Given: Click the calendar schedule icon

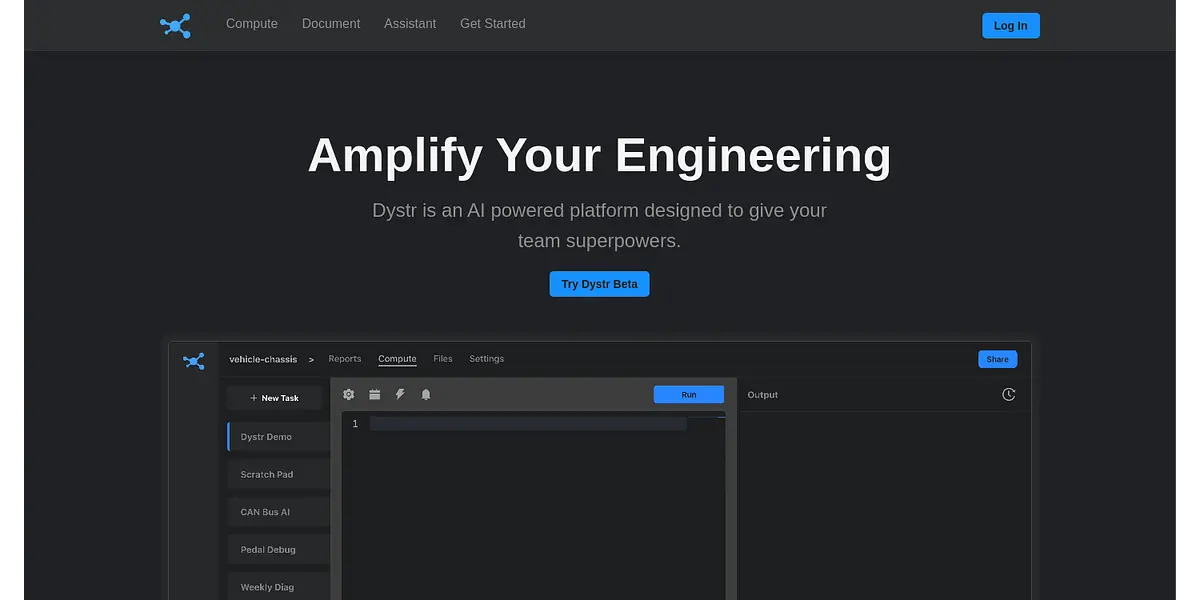Looking at the screenshot, I should click(375, 395).
